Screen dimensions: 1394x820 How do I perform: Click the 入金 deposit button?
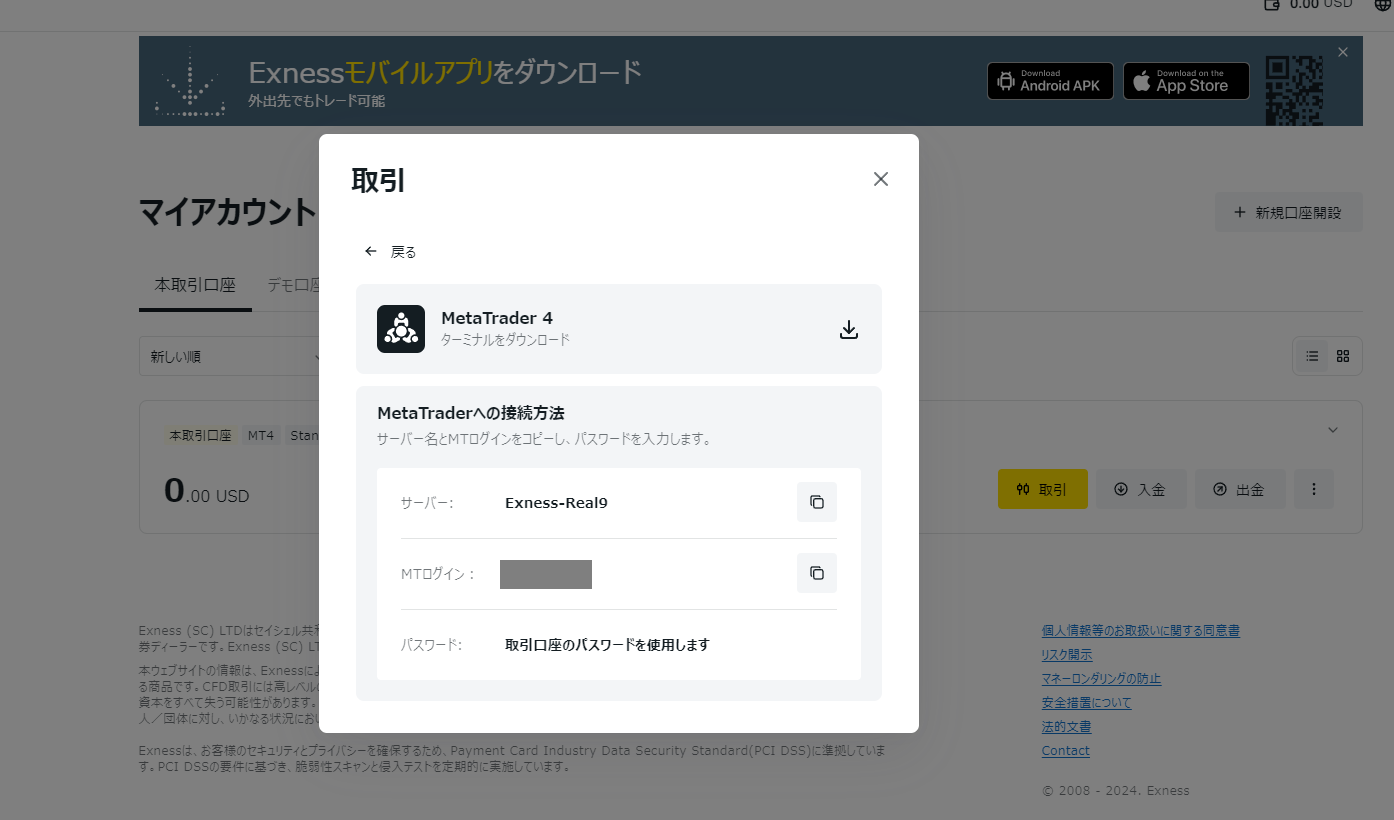1141,489
